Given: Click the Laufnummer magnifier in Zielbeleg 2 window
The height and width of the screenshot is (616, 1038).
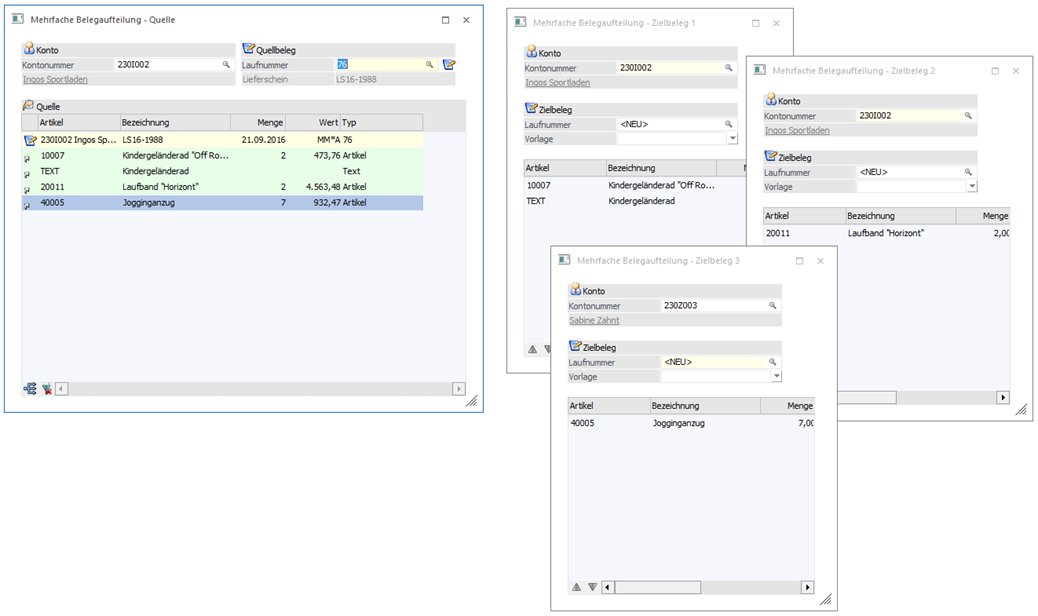Looking at the screenshot, I should 968,172.
